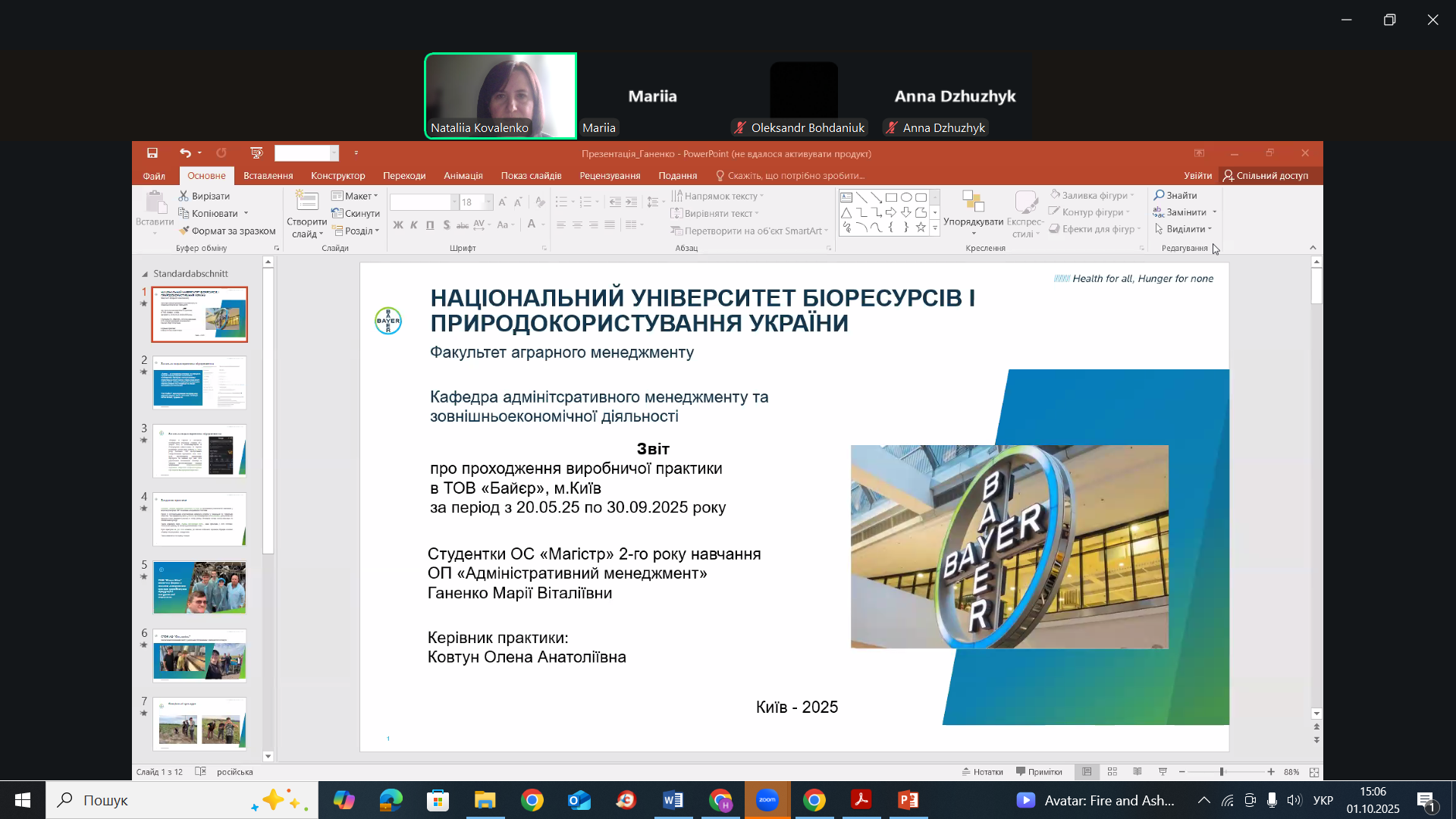Open the Макет layout dropdown
Screen dimensions: 1456x819
point(356,196)
